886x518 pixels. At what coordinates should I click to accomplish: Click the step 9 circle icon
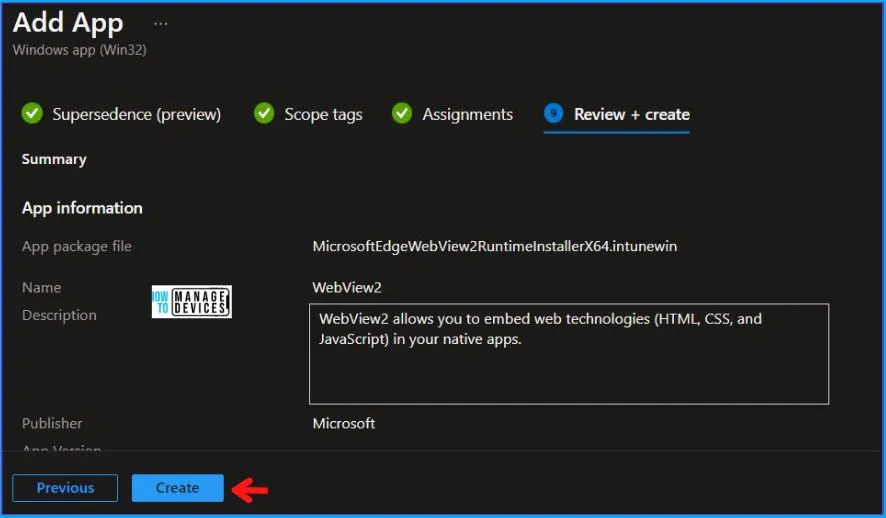point(553,113)
